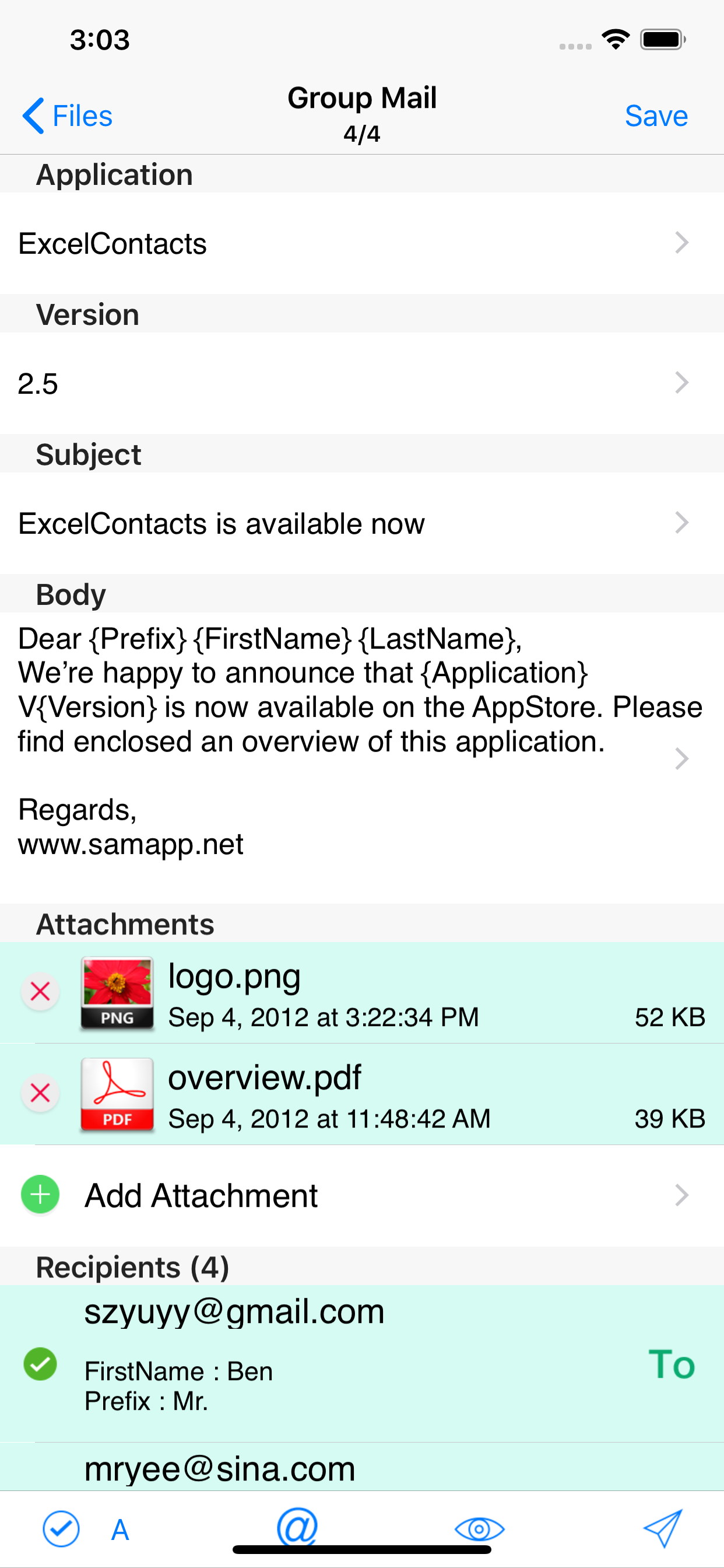
Task: Tap the green Add Attachment plus icon
Action: coord(40,1194)
